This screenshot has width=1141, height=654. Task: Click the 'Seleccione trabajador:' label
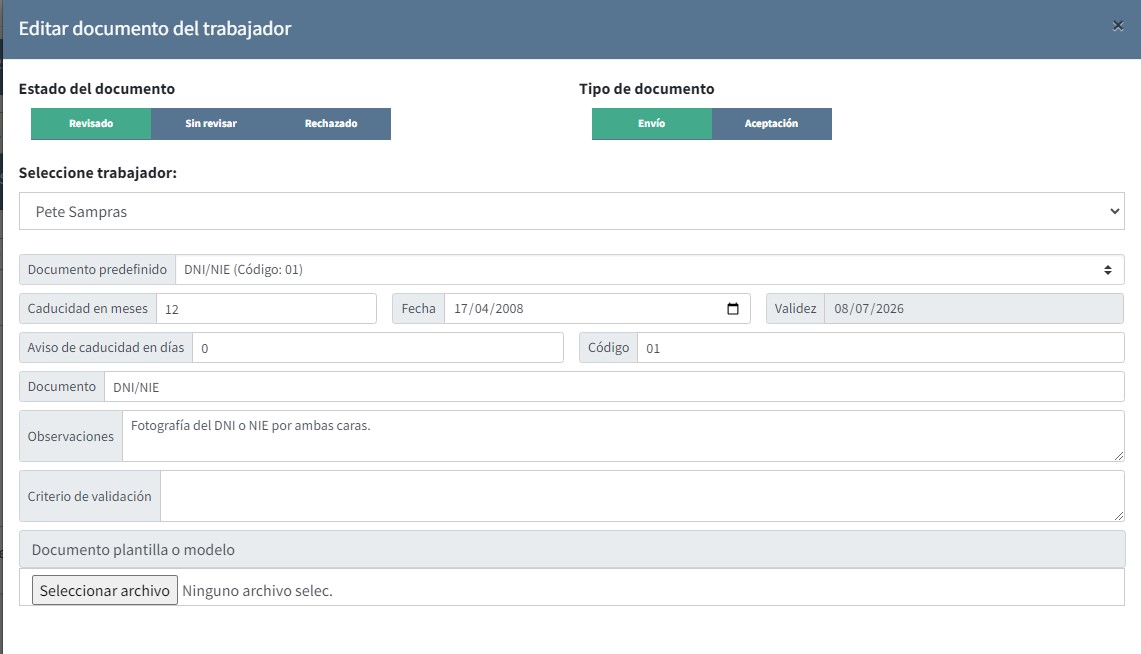pyautogui.click(x=98, y=173)
